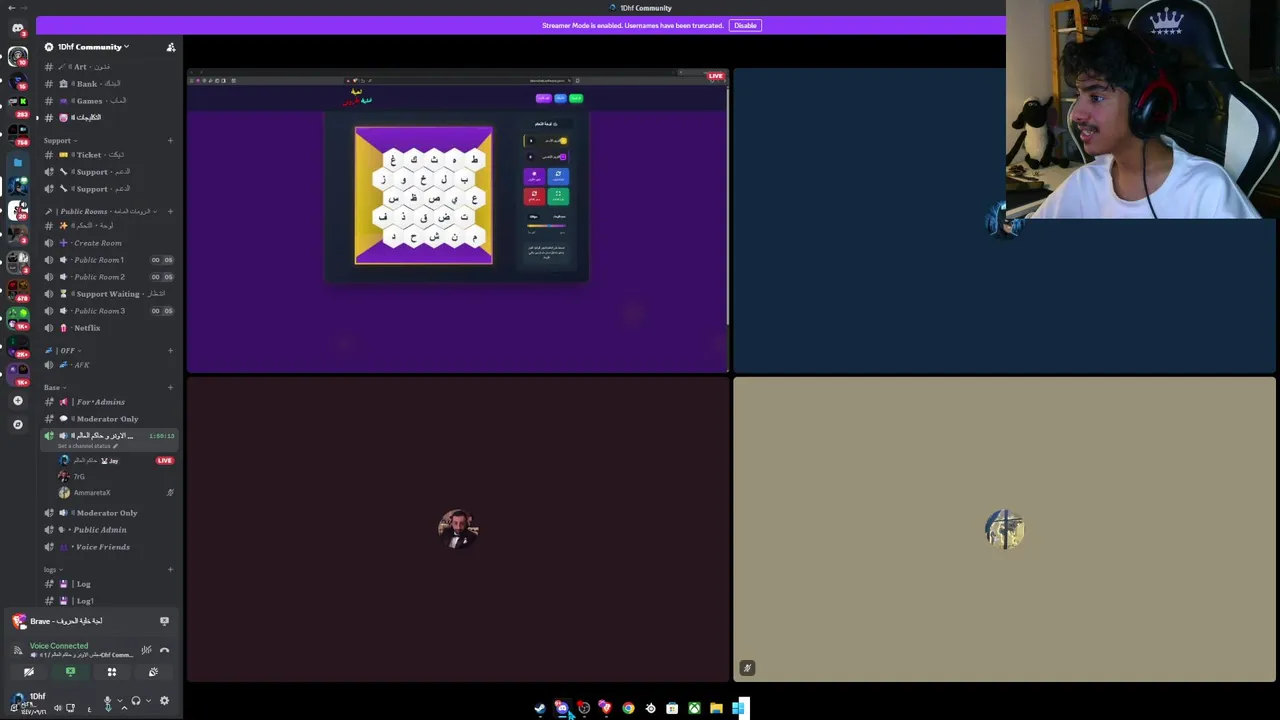Disconnect from voice with hang-up icon
The width and height of the screenshot is (1280, 720).
pyautogui.click(x=164, y=650)
